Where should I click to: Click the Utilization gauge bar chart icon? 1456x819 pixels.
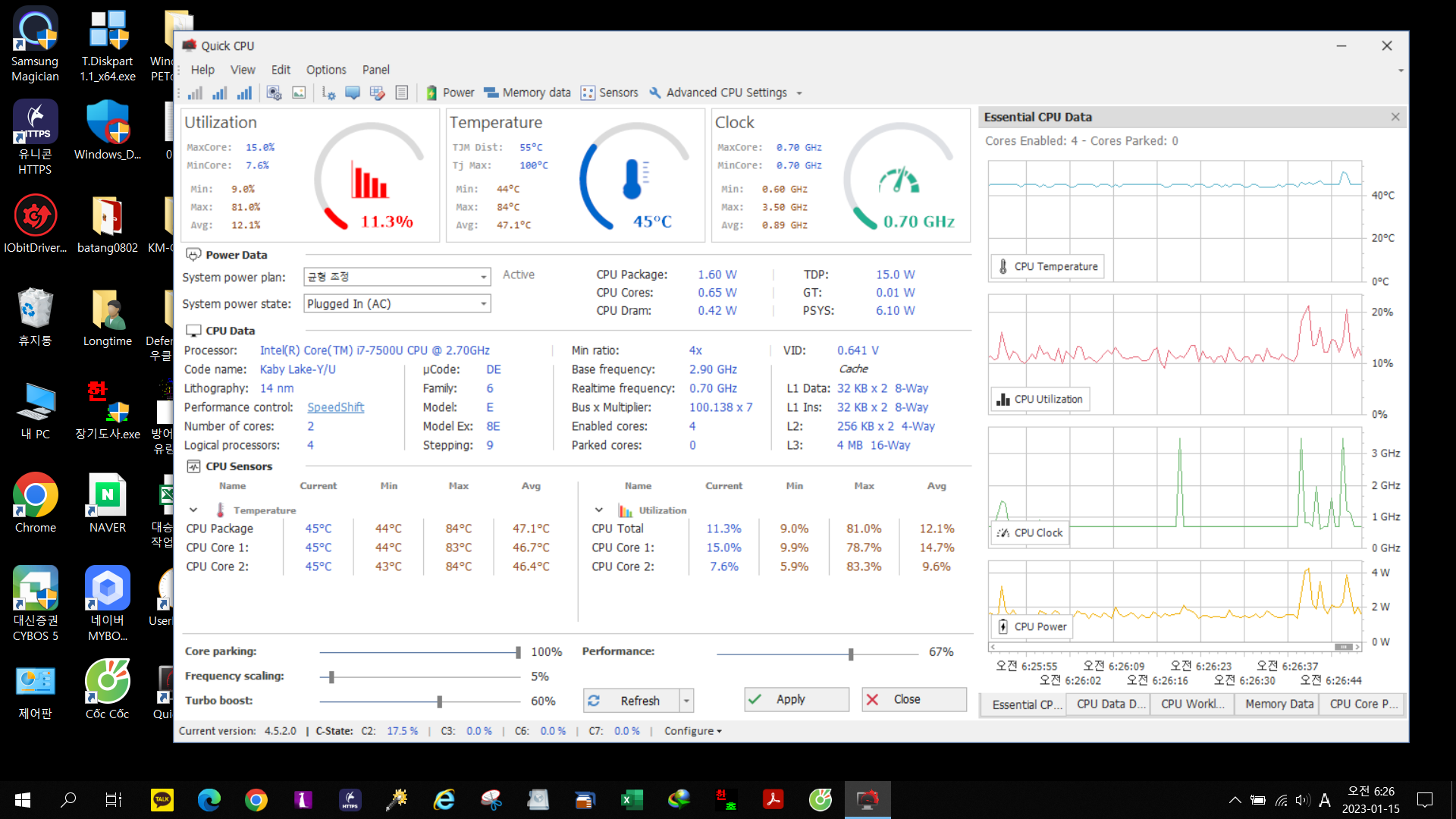[x=369, y=180]
